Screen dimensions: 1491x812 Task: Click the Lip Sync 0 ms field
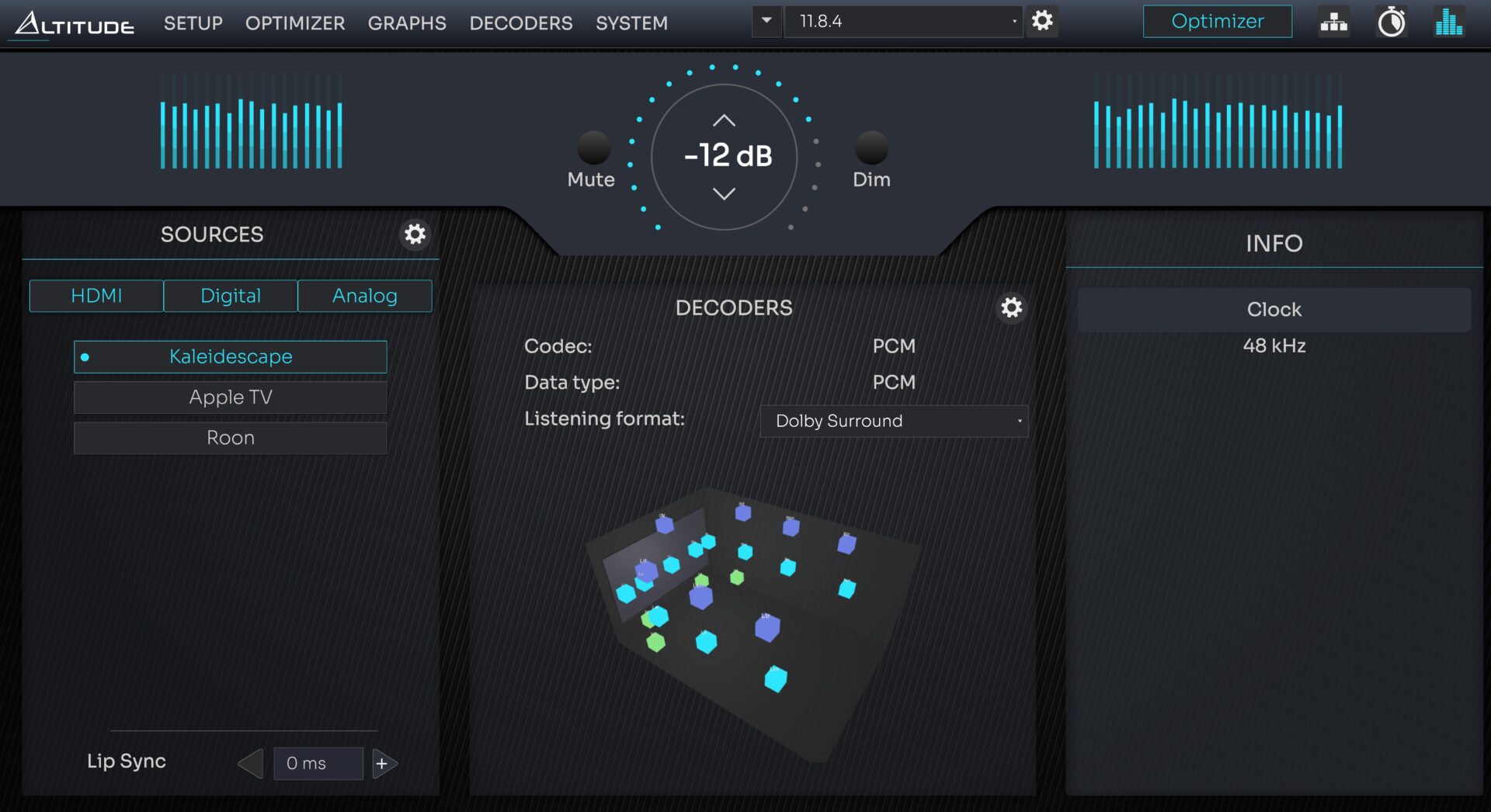point(318,764)
